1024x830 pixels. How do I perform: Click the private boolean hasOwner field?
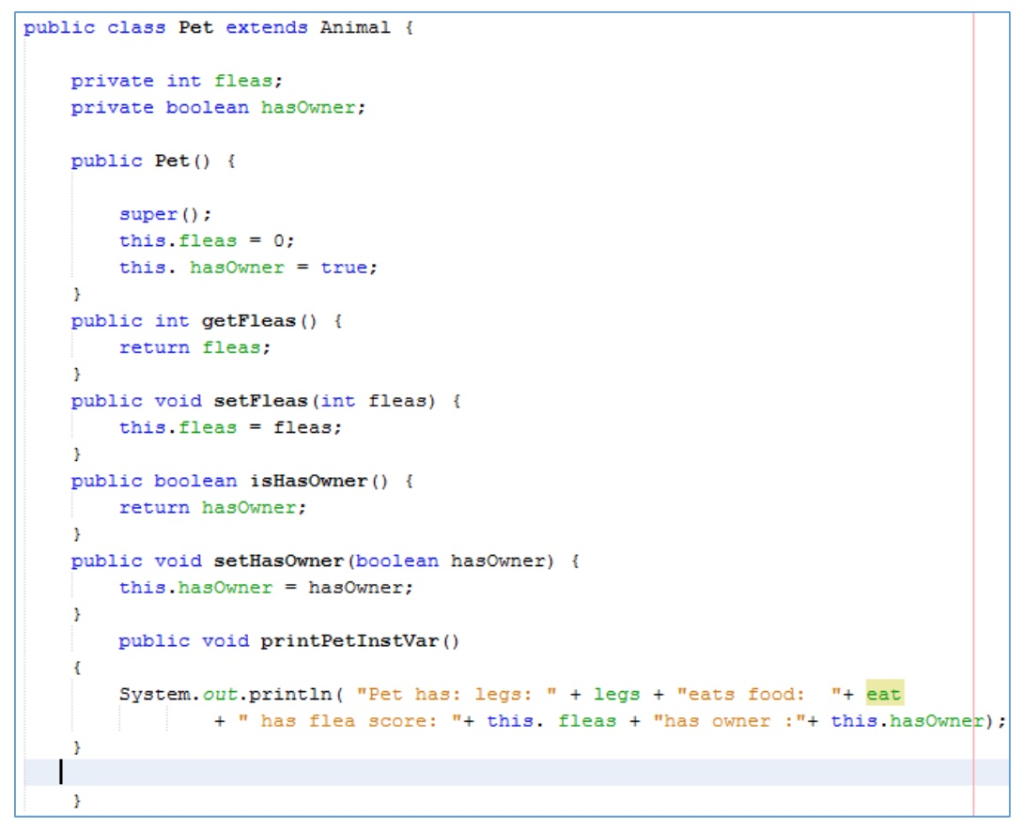(218, 107)
